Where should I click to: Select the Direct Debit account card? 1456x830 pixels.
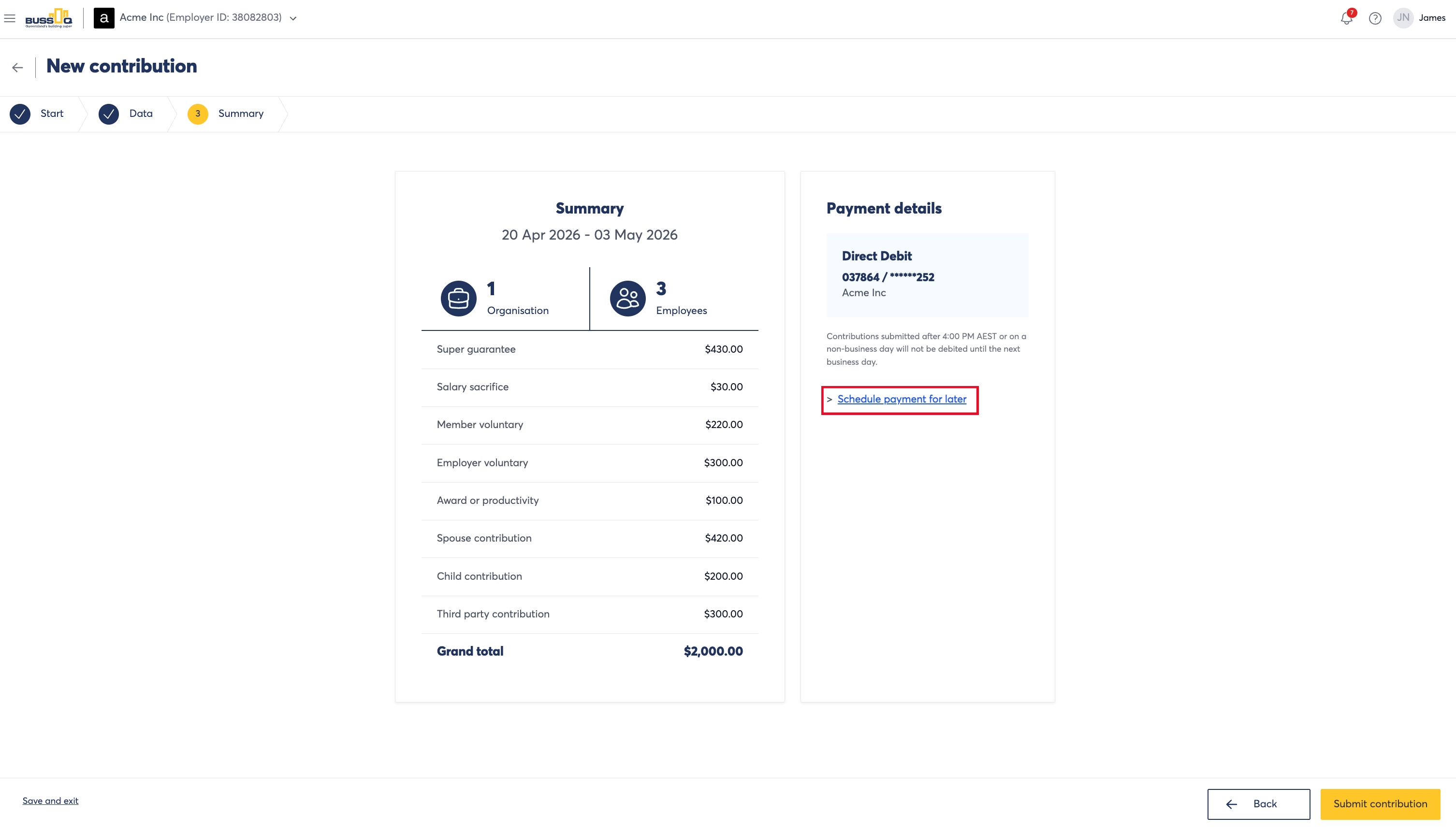click(x=927, y=275)
